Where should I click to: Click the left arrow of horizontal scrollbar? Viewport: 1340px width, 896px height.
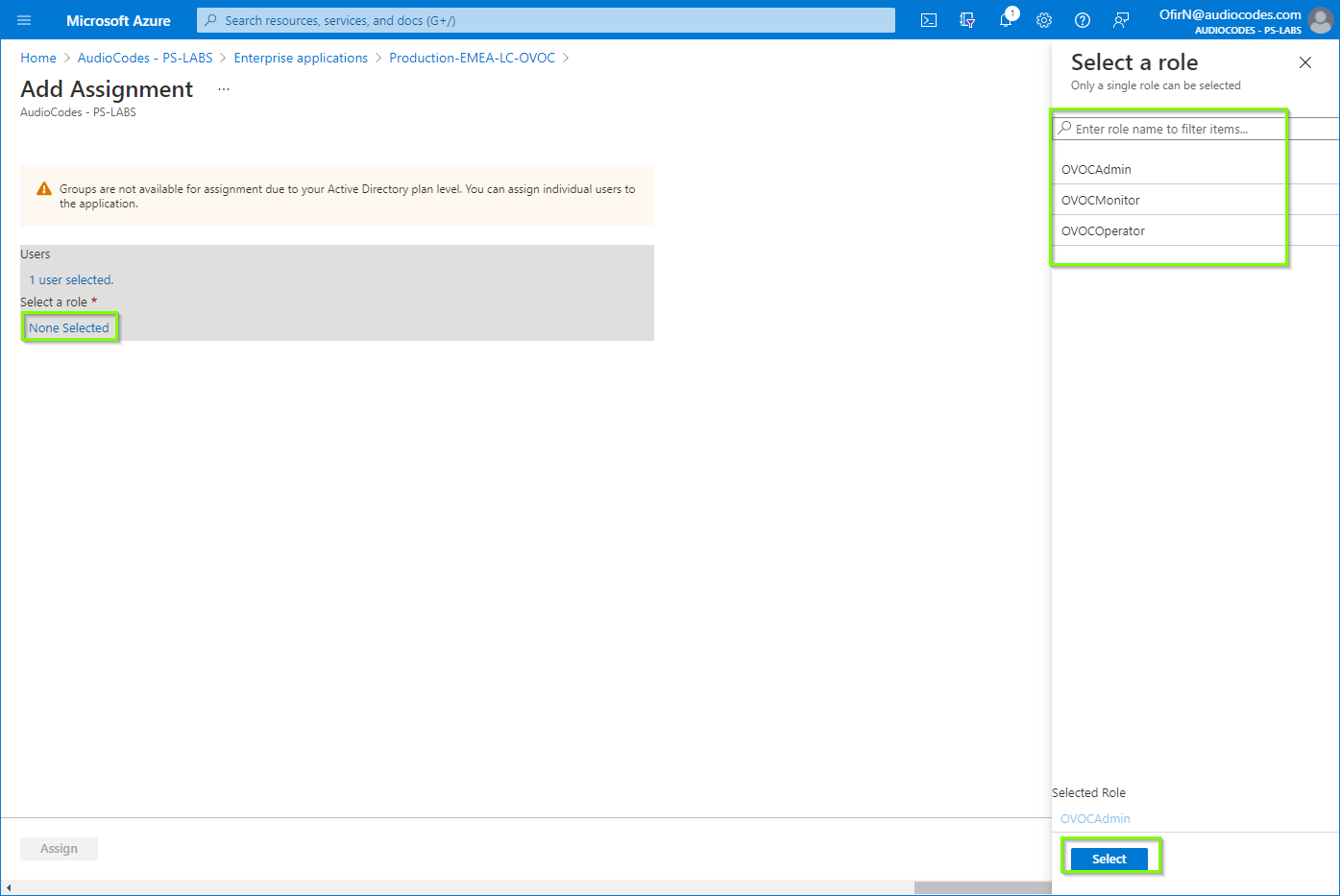9,888
